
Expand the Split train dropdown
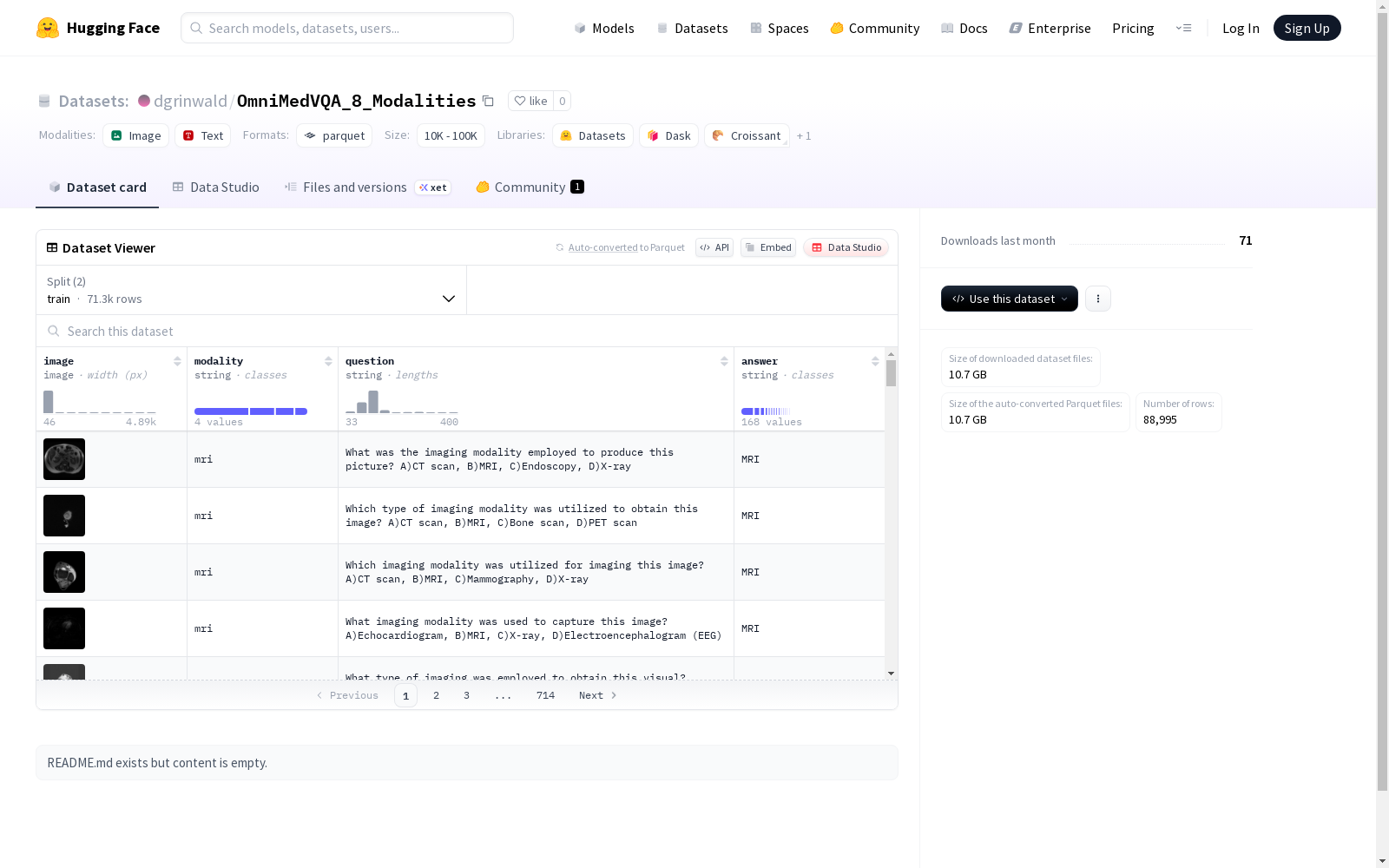pos(252,290)
